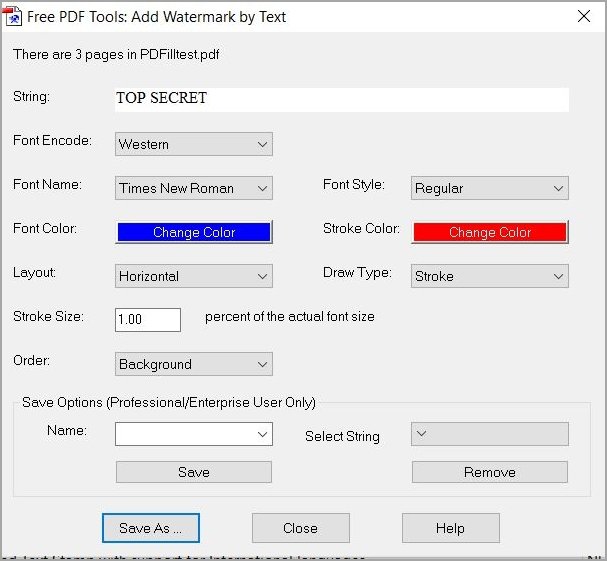
Task: Open the Select String dropdown
Action: [x=489, y=434]
